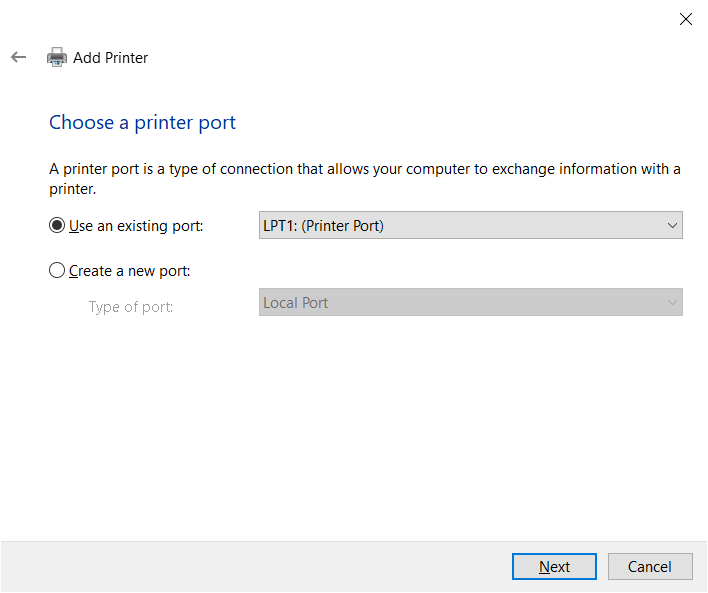Click the "Use an existing port:" label text

point(136,226)
